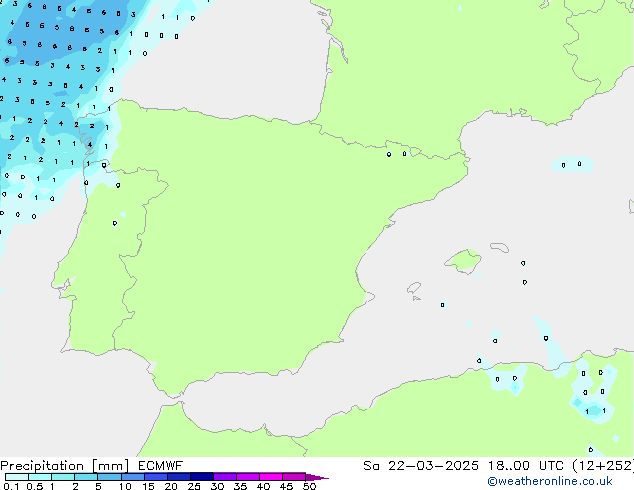Screen dimensions: 634x490
Task: Click the Ibiza island outline
Action: (414, 288)
